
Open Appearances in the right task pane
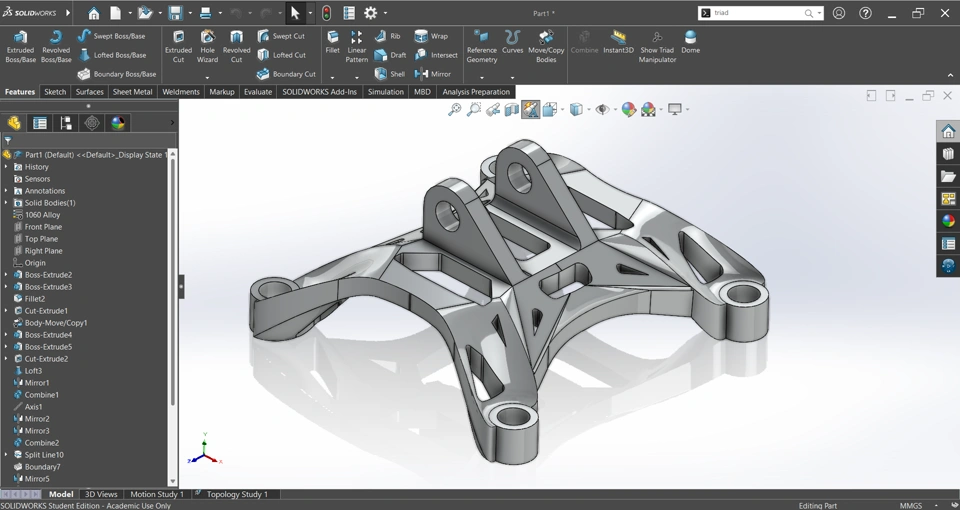point(948,221)
